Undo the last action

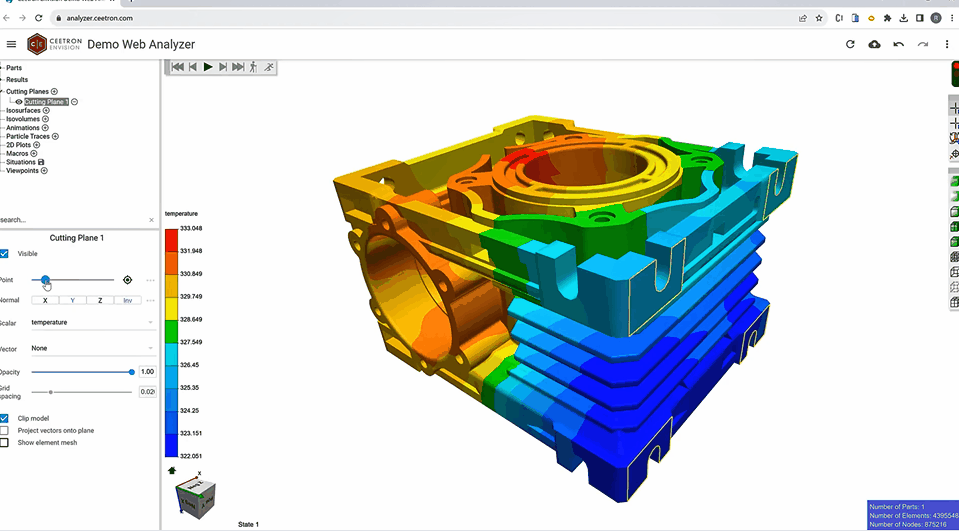(898, 44)
